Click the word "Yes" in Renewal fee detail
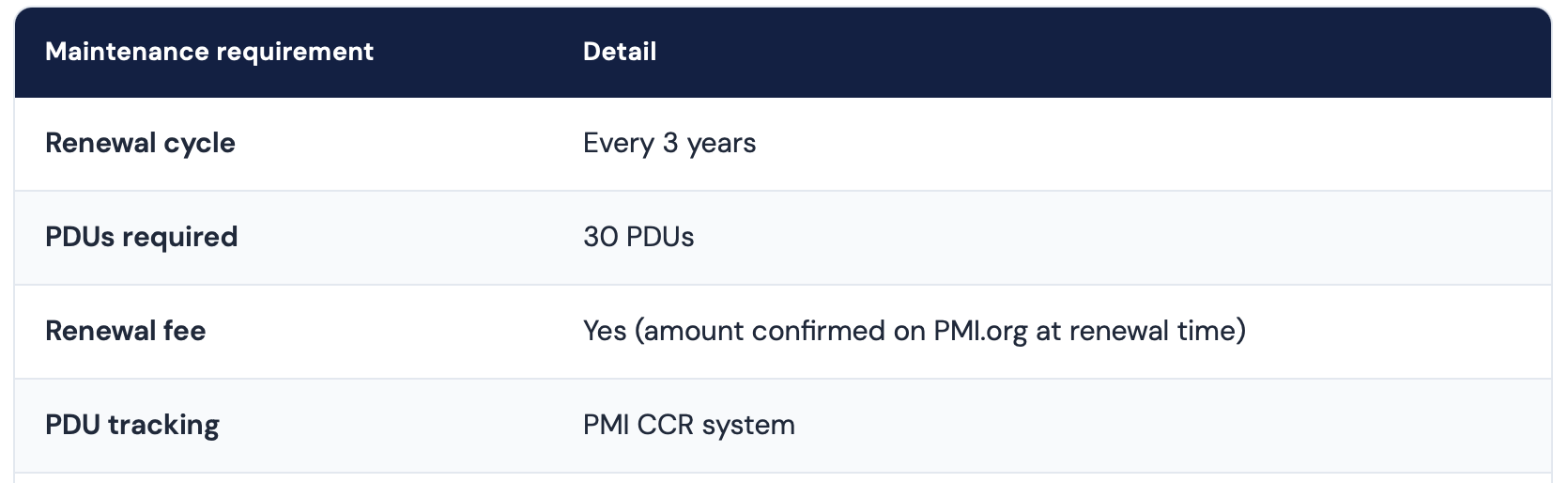This screenshot has height=483, width=1568. click(x=605, y=331)
